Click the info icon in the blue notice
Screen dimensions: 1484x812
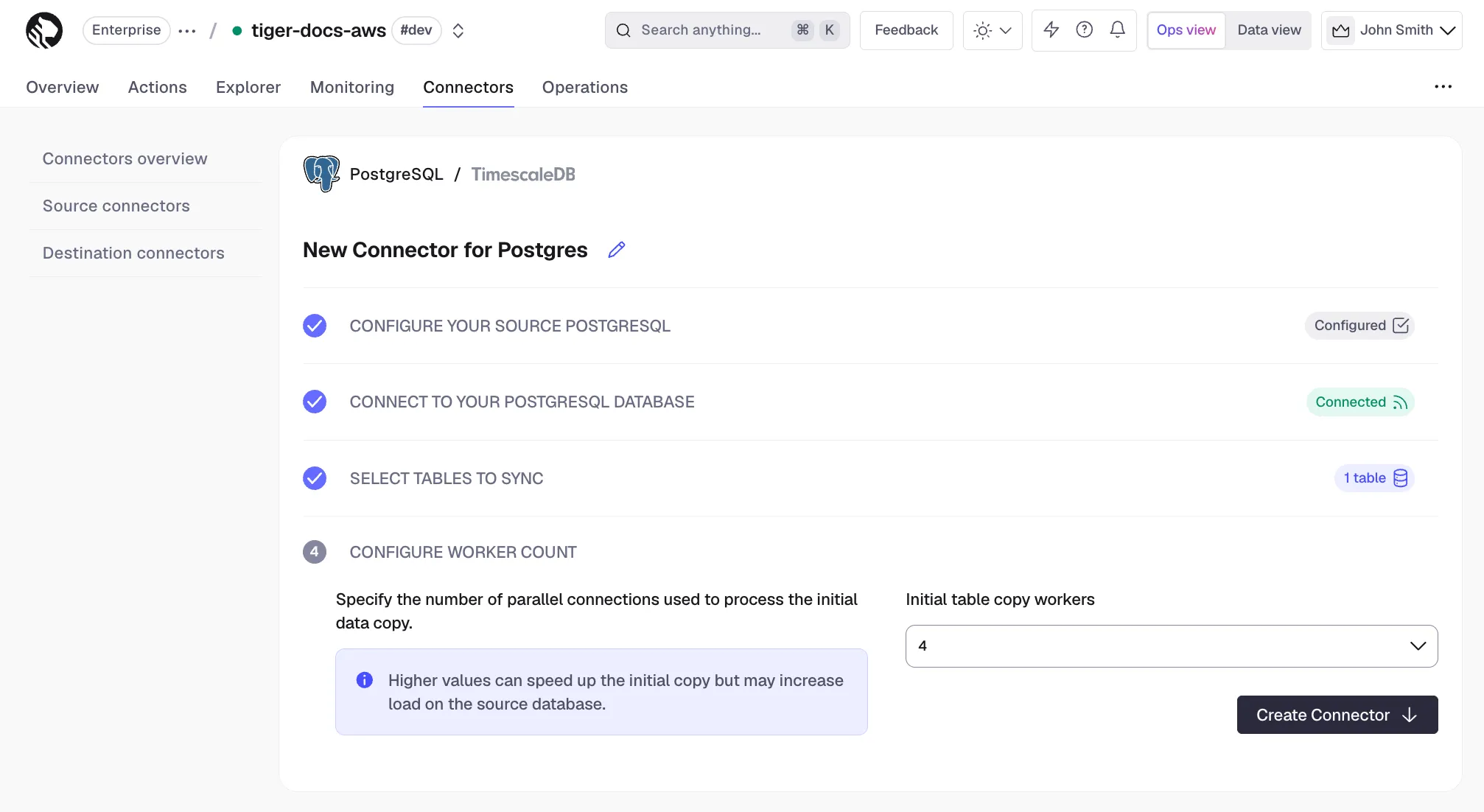(365, 680)
